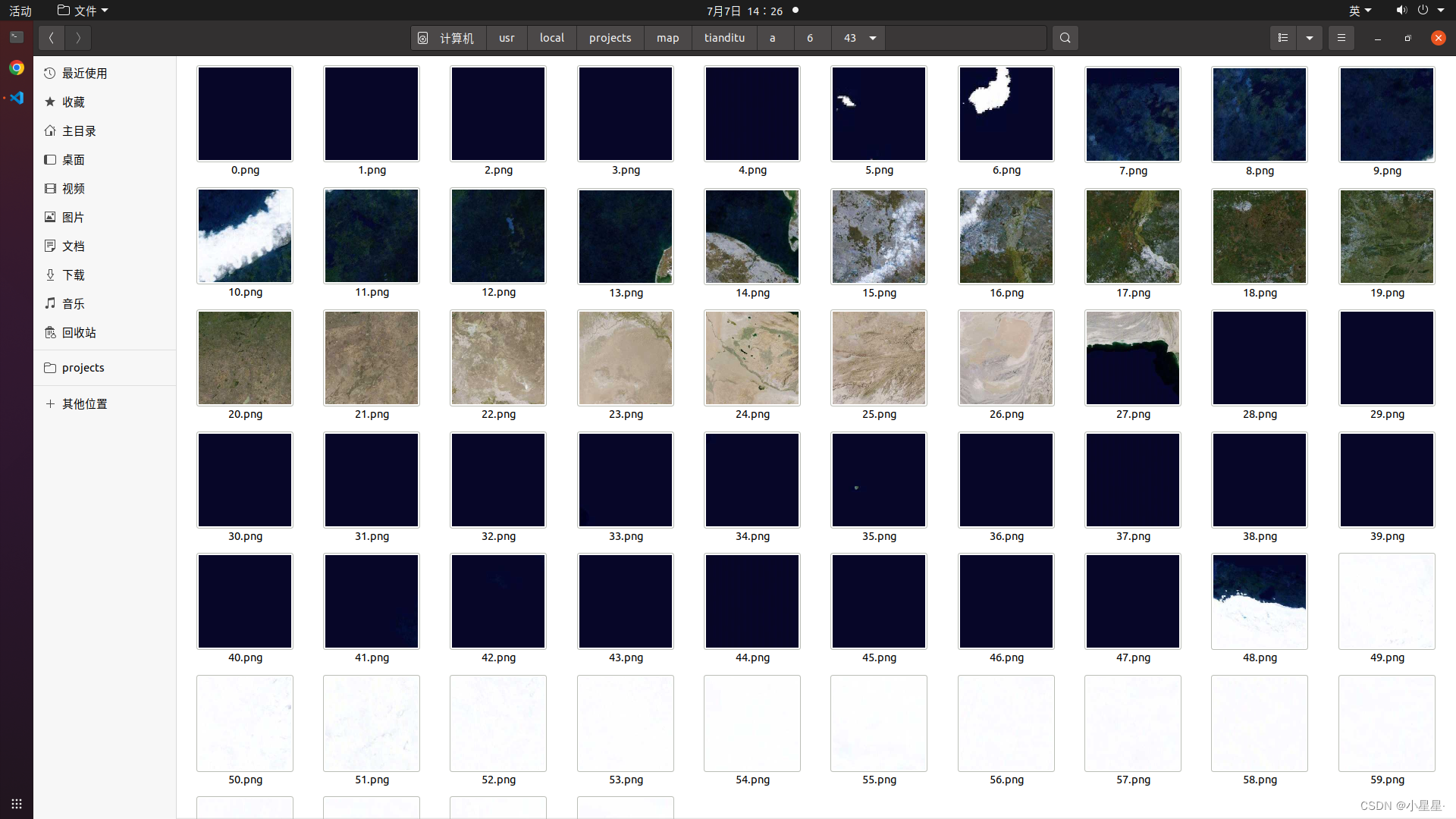Click Activities (活动) in top bar
The width and height of the screenshot is (1456, 819).
coord(20,11)
